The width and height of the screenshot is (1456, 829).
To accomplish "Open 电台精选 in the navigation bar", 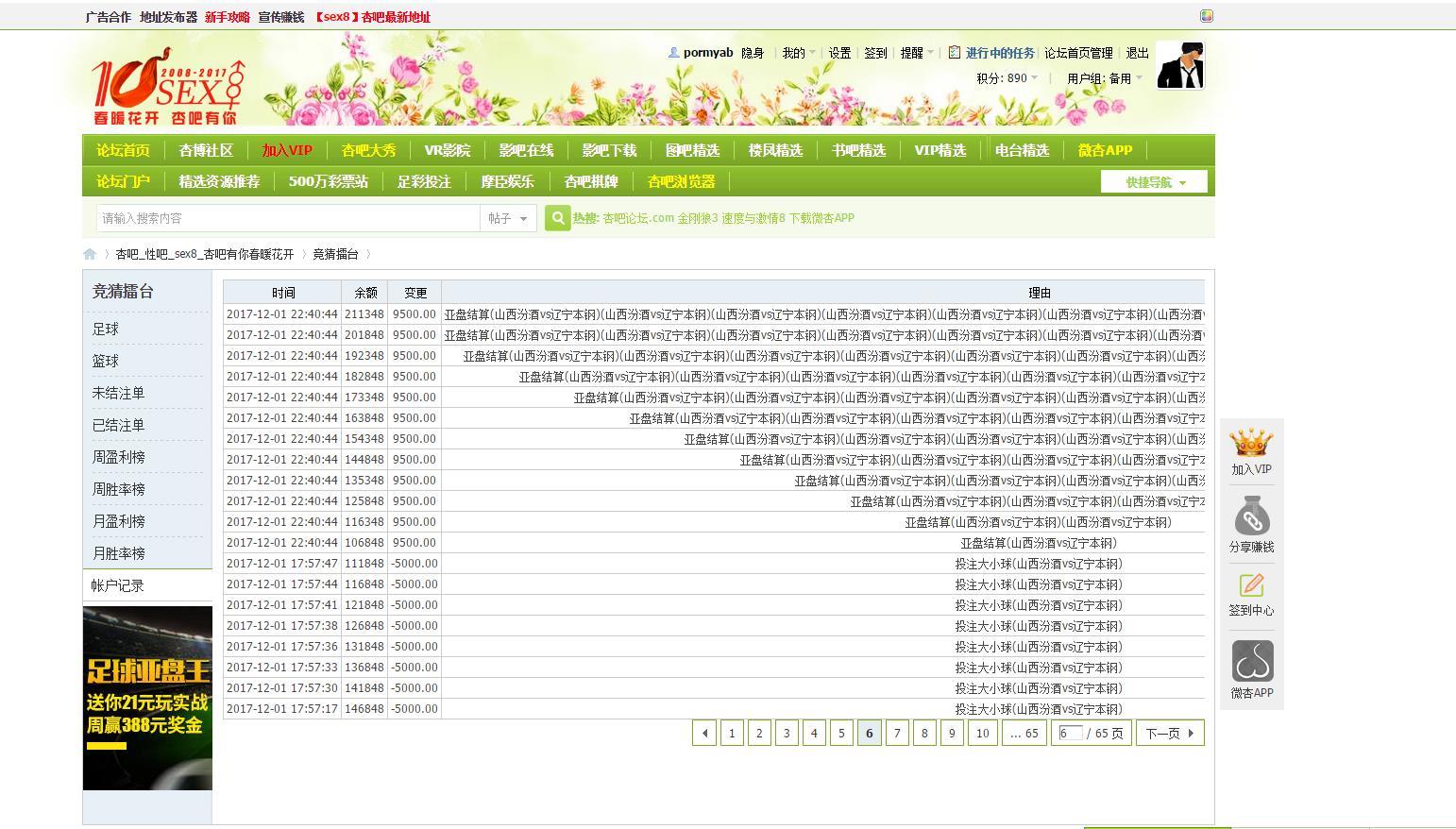I will (1022, 150).
